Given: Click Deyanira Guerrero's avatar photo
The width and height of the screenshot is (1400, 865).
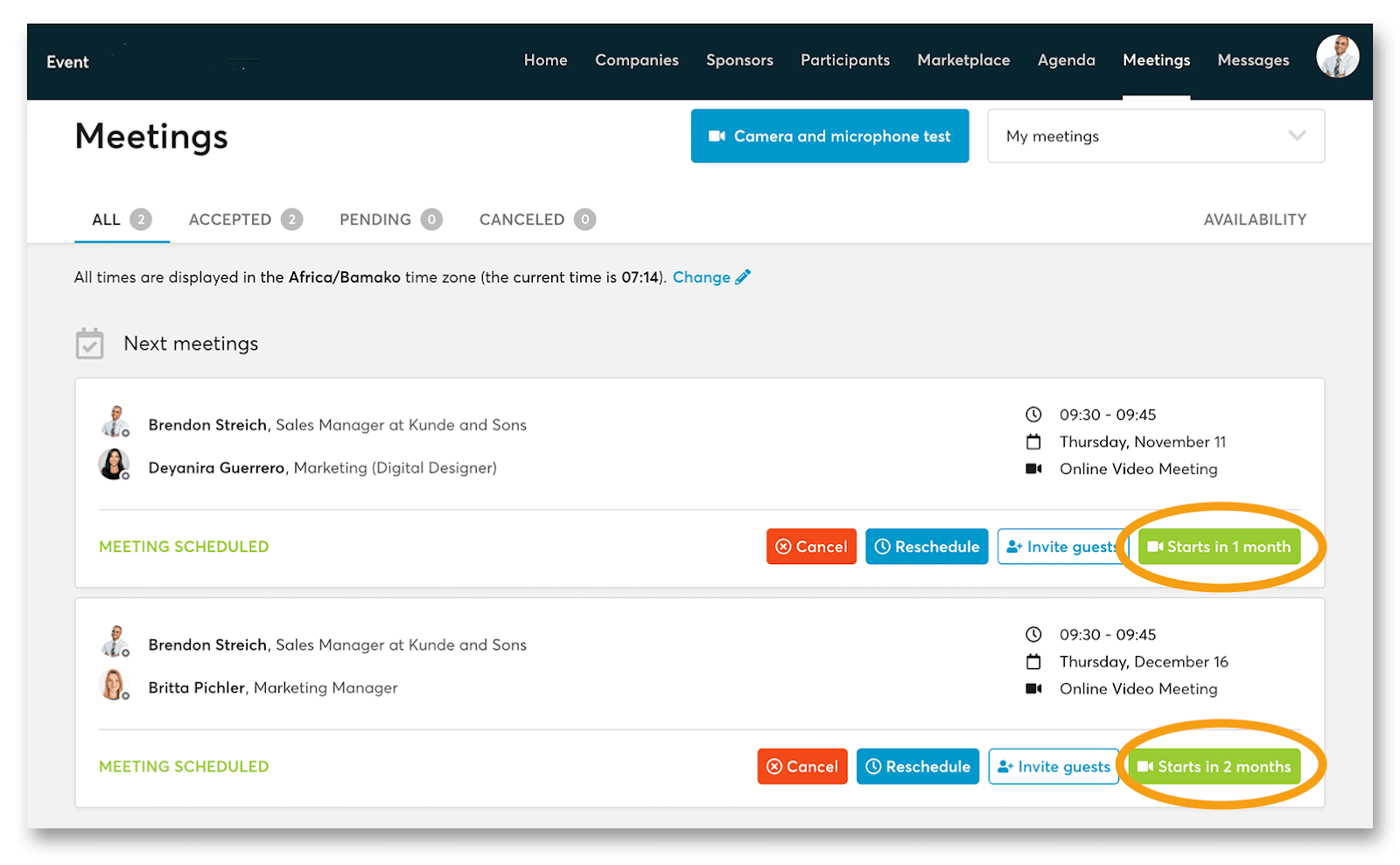Looking at the screenshot, I should pos(115,464).
